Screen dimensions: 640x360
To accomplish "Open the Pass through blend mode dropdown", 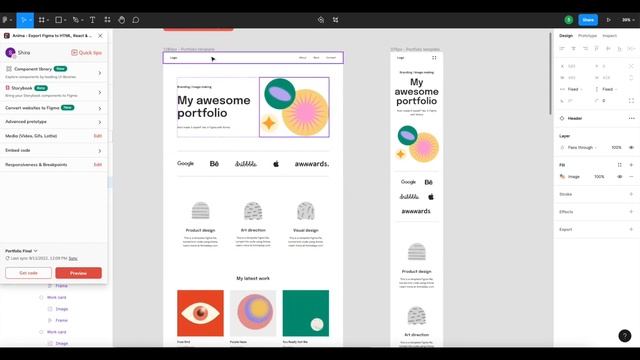I will [582, 147].
